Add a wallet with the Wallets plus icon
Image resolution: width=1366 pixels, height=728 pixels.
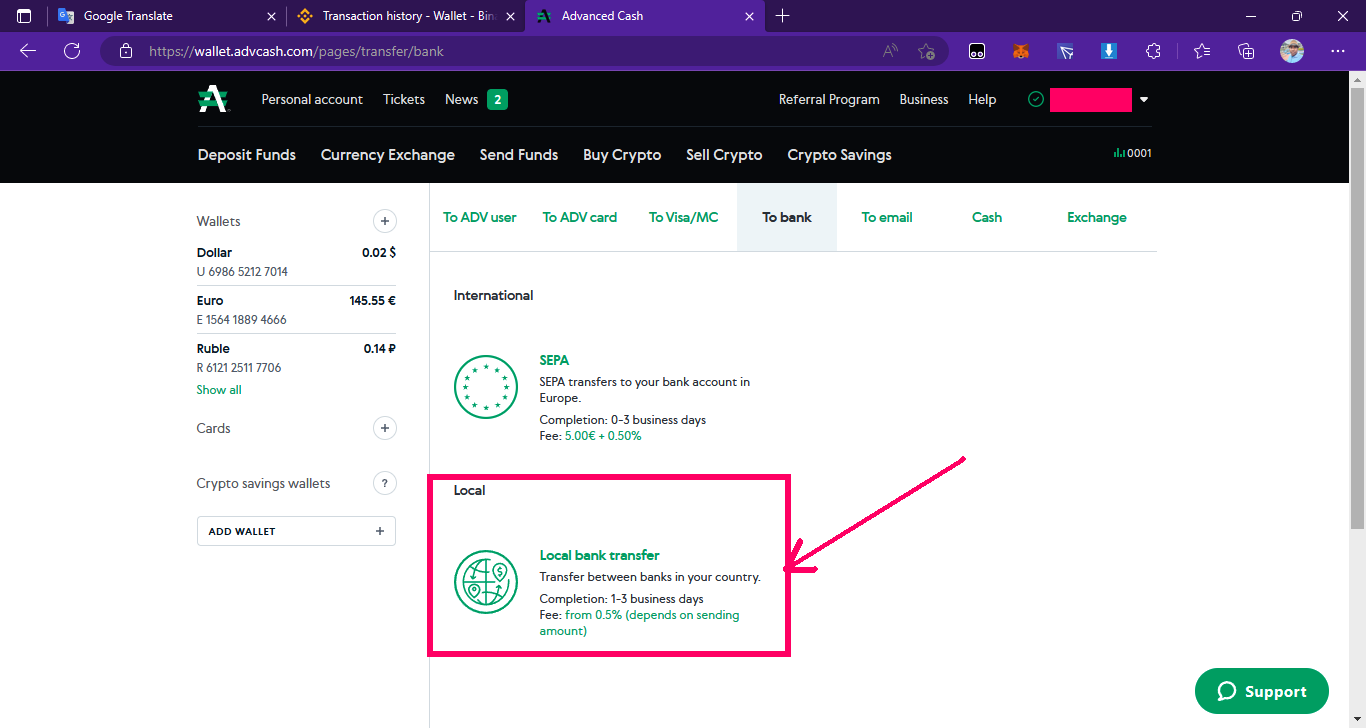[x=384, y=221]
